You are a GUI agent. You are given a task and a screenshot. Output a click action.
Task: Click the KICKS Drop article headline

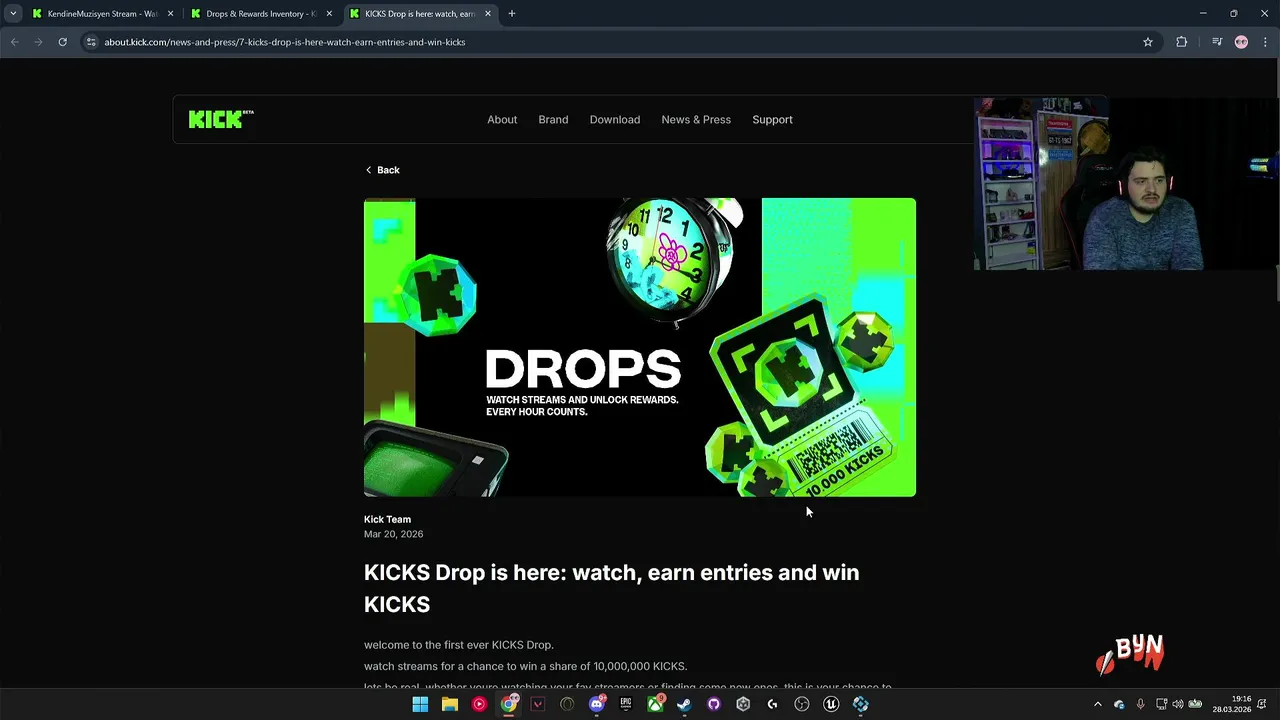(x=611, y=588)
